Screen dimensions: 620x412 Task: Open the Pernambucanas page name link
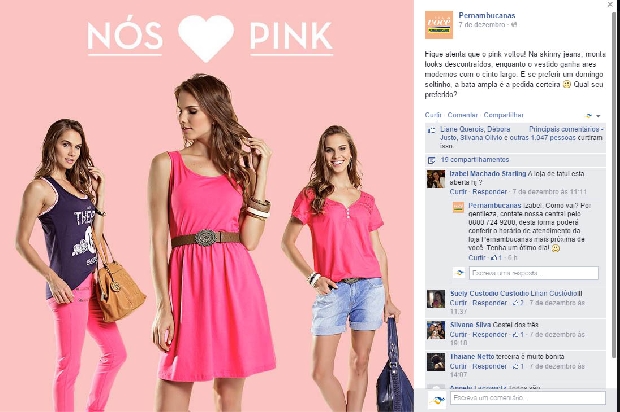(x=487, y=15)
